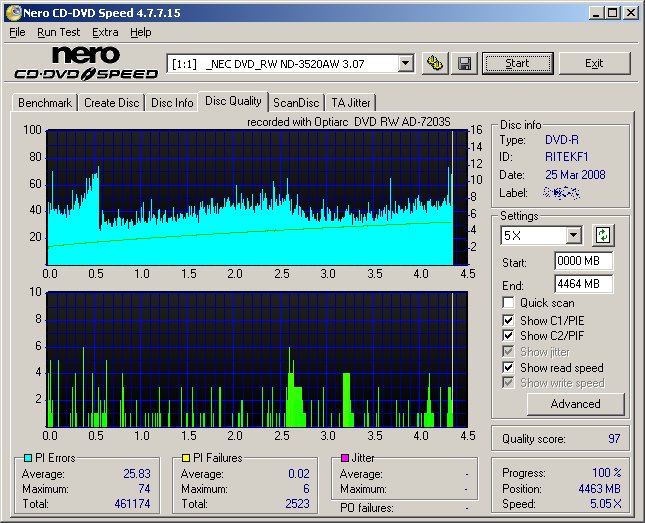The height and width of the screenshot is (523, 645).
Task: Click the disc type value DVD-R
Action: pyautogui.click(x=562, y=140)
